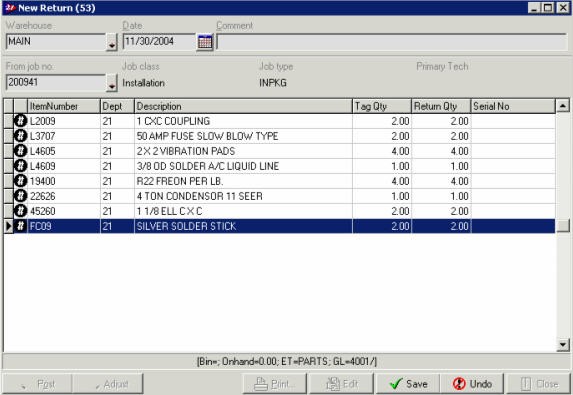Click the Post button
Image resolution: width=573 pixels, height=395 pixels.
coord(37,384)
